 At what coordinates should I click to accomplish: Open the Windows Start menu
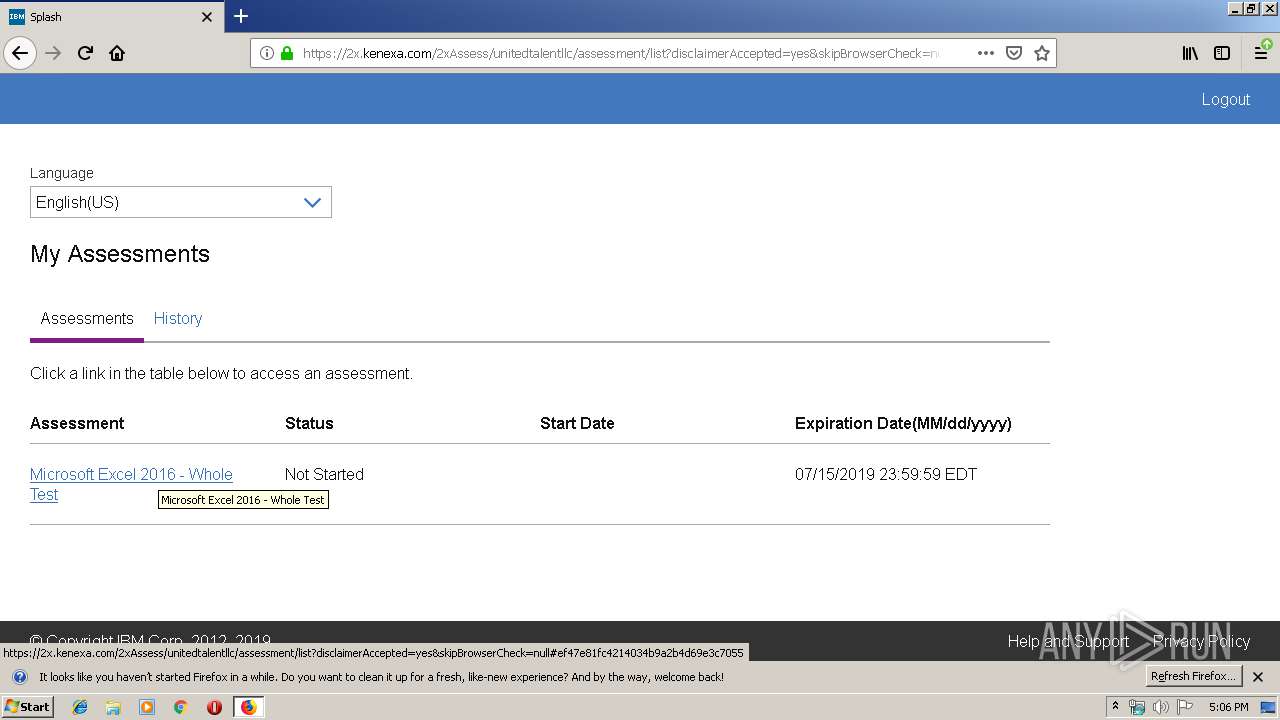click(x=27, y=706)
